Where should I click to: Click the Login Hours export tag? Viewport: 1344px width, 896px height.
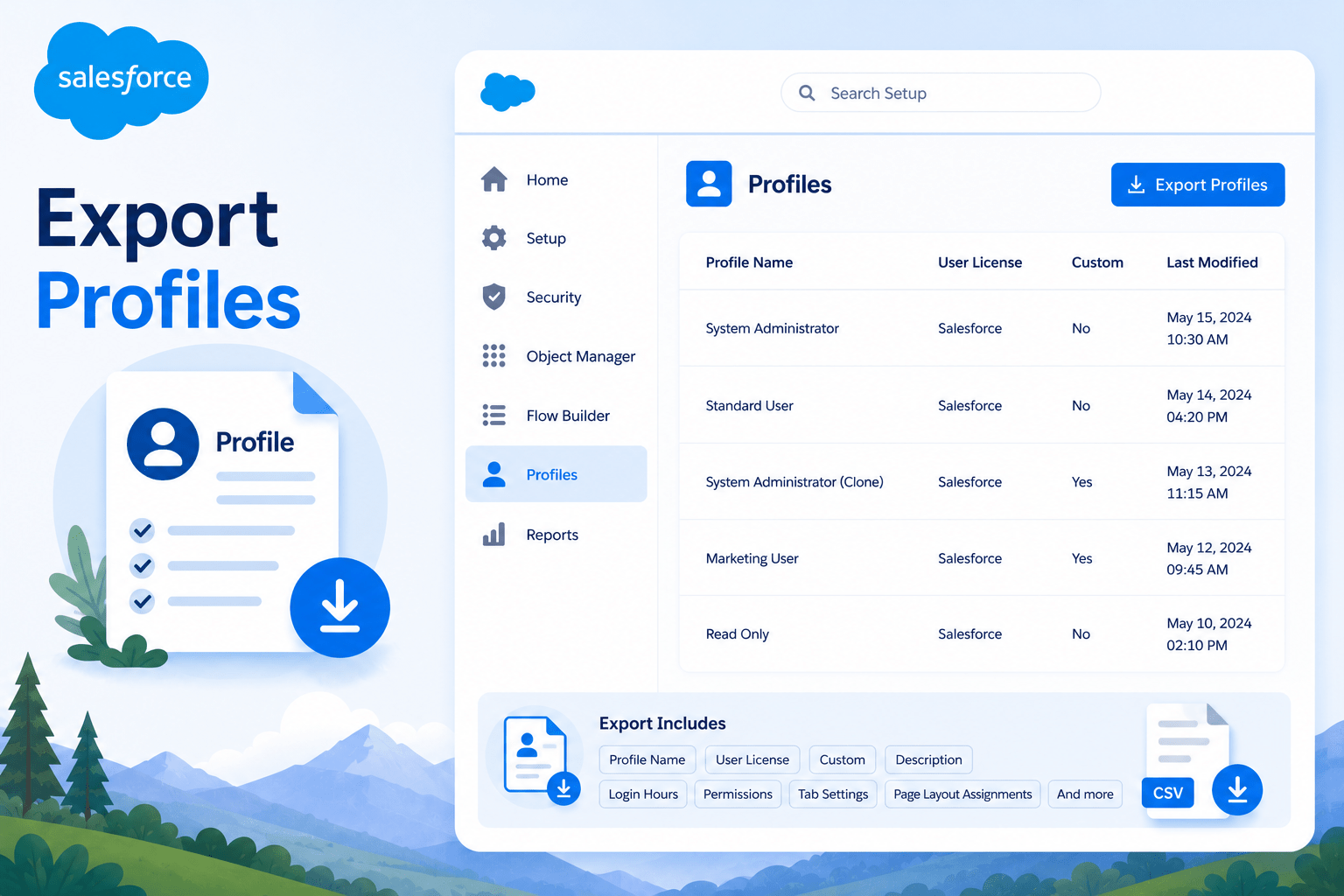pos(643,794)
